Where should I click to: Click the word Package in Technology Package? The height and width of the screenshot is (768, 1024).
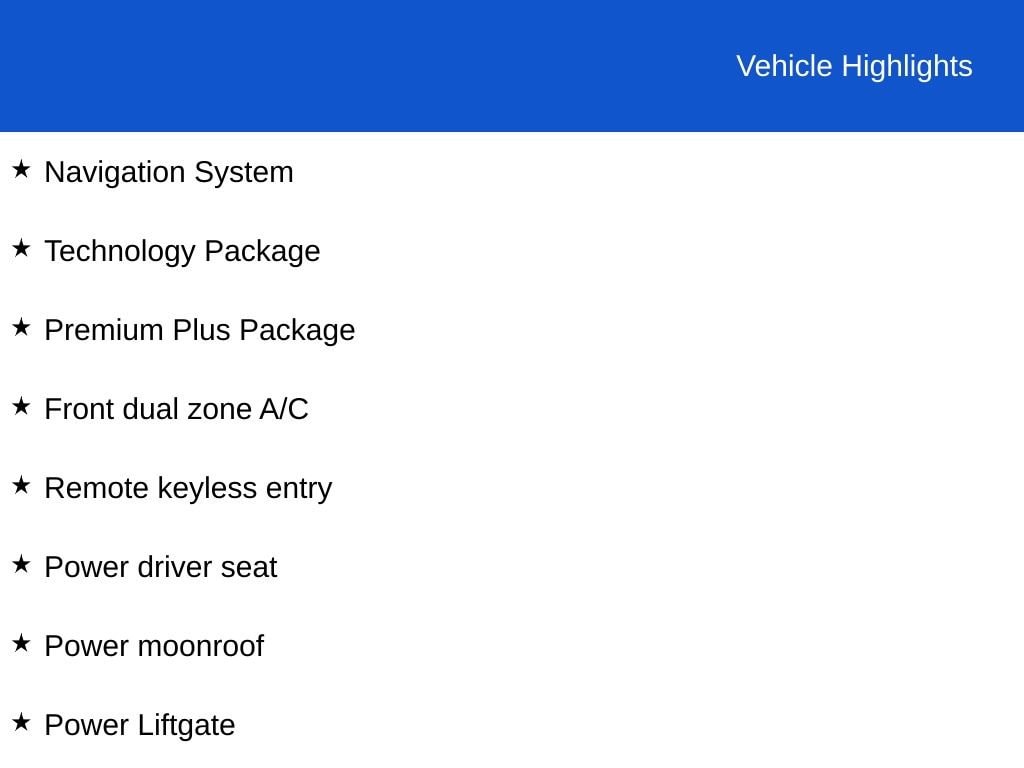(263, 252)
